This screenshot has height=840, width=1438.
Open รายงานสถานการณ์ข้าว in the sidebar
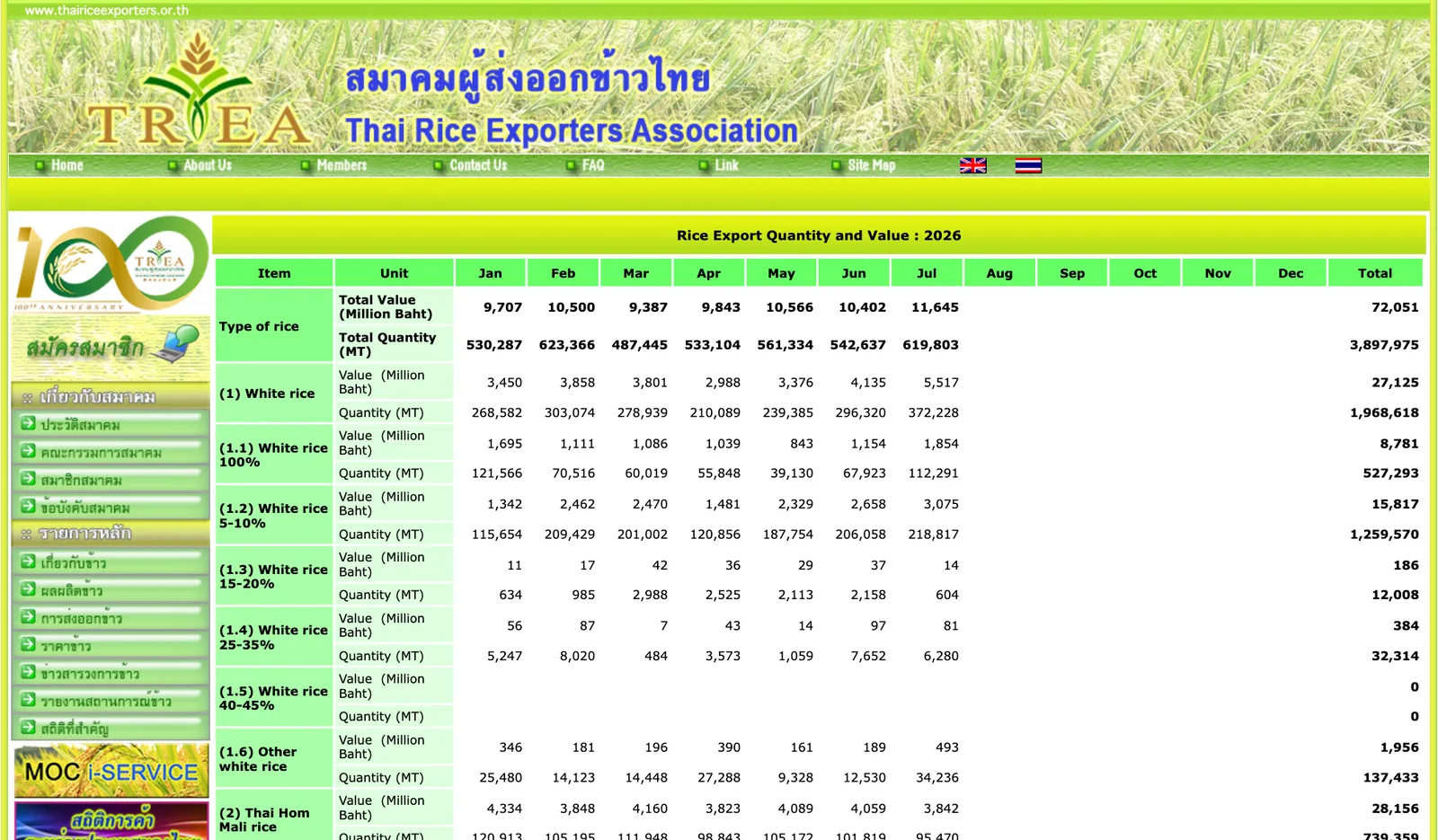(111, 701)
